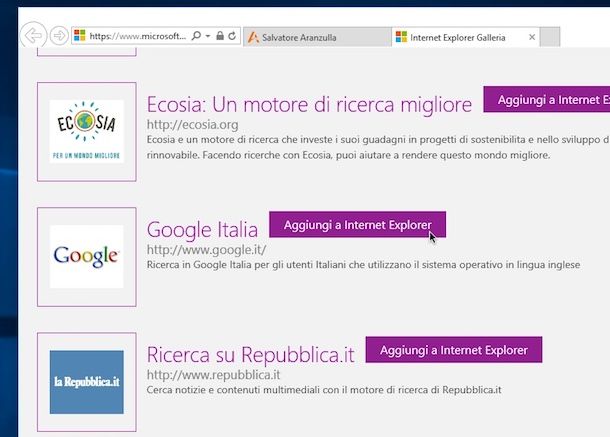Open a new tab with the blank tab button
The height and width of the screenshot is (437, 610).
tap(550, 37)
